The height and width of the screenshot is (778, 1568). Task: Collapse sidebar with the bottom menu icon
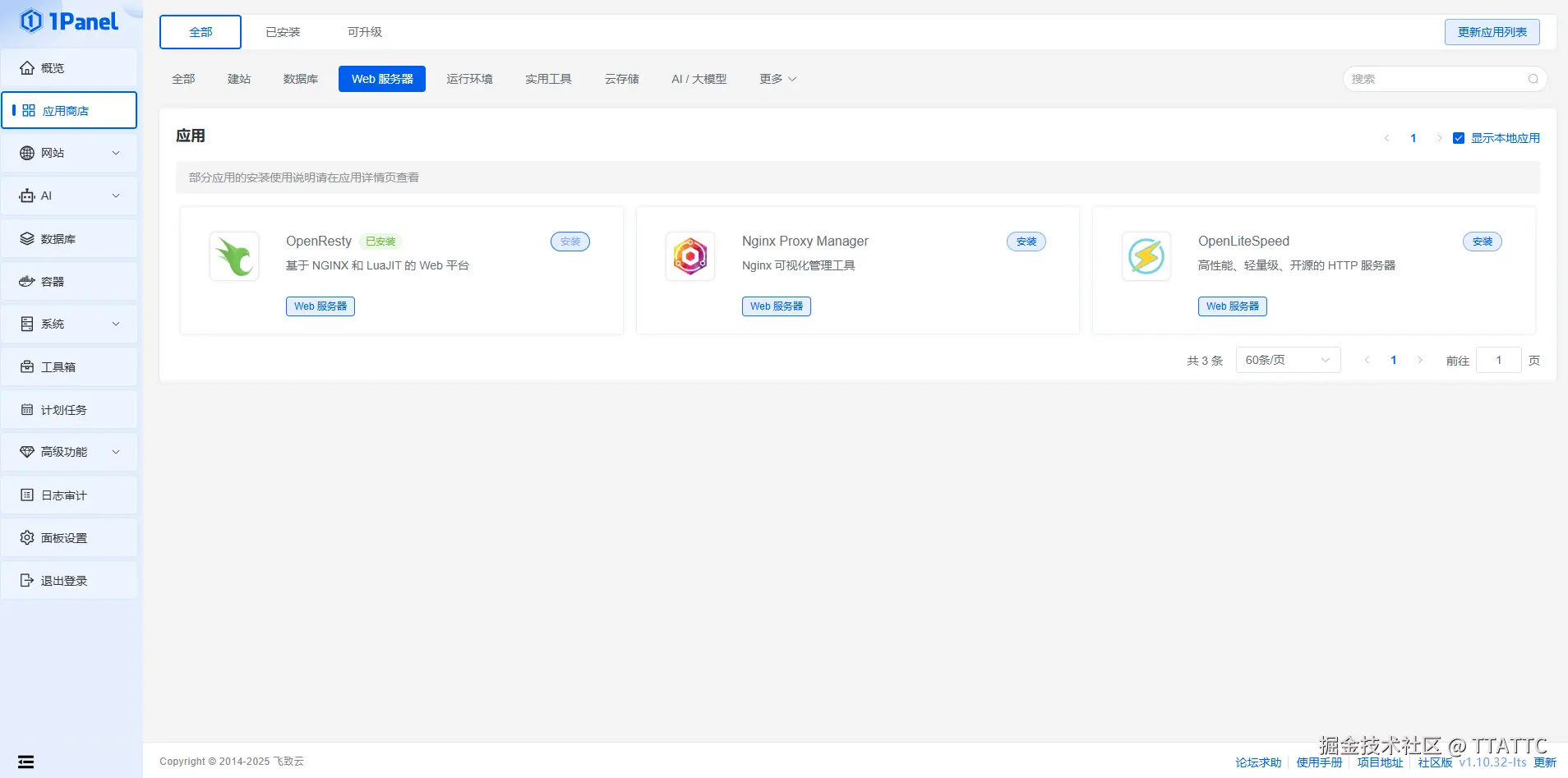click(26, 762)
